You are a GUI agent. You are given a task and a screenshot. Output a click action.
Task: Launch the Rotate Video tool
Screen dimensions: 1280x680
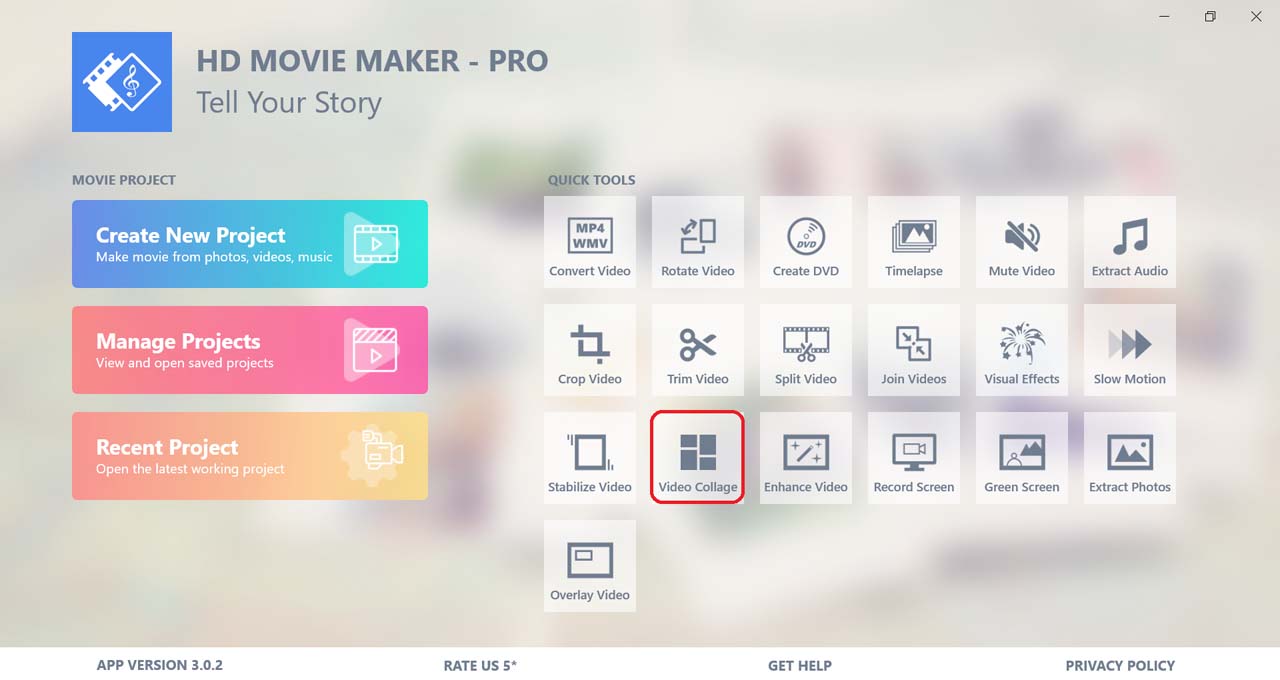(x=698, y=242)
